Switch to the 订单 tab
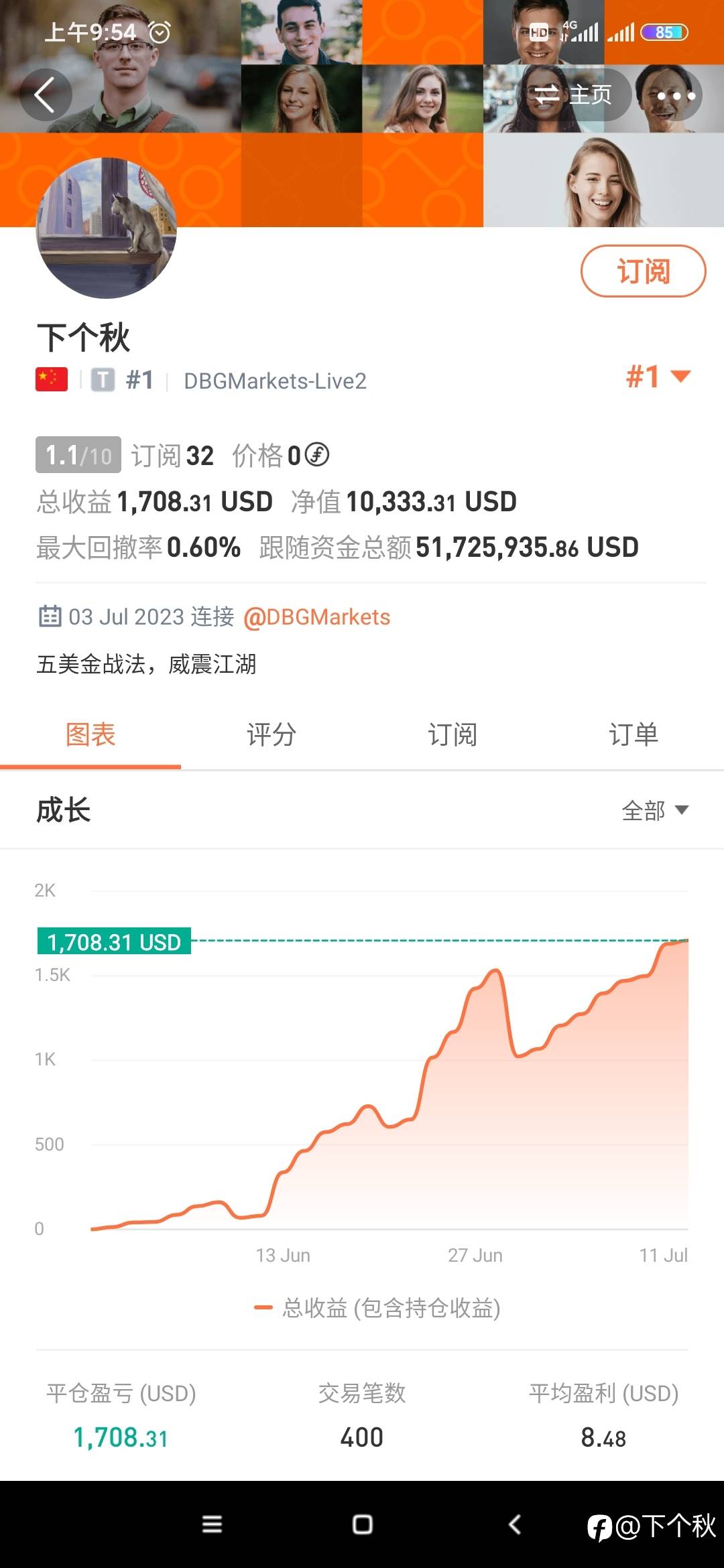The image size is (724, 1568). [x=633, y=734]
